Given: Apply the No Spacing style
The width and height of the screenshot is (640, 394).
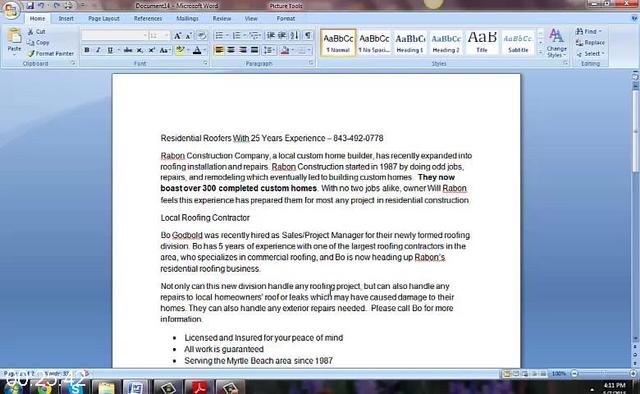Looking at the screenshot, I should tap(374, 42).
